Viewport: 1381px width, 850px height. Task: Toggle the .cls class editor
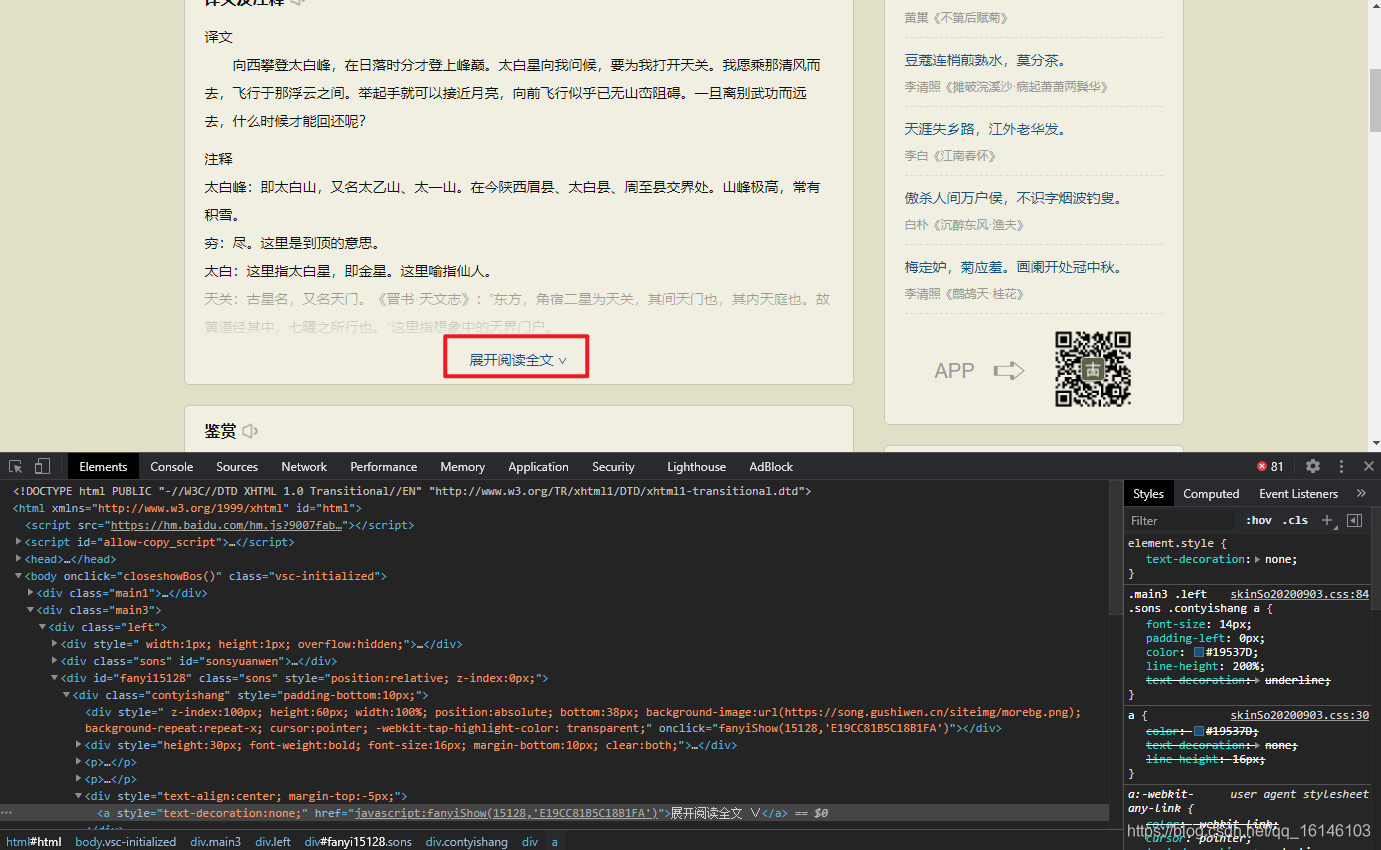[1296, 520]
